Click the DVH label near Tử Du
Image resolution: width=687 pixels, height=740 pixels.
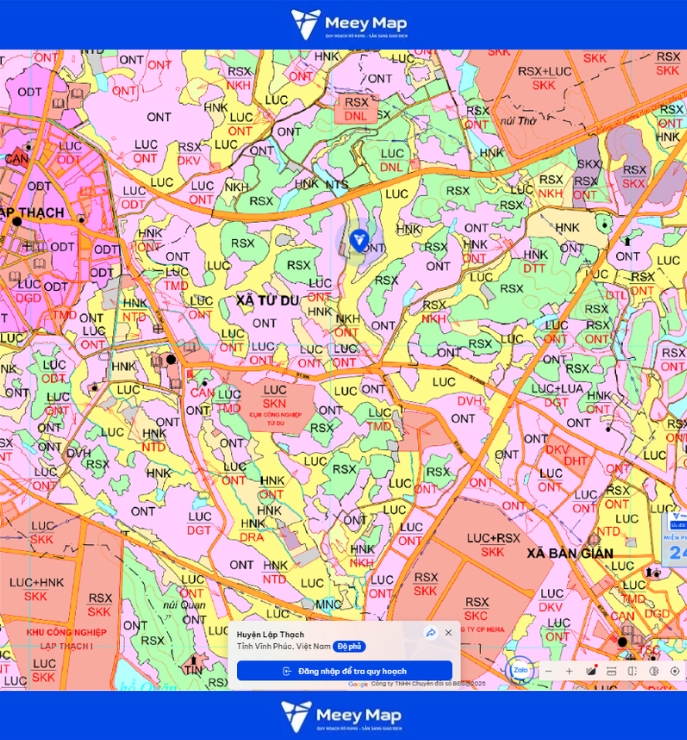coord(470,401)
